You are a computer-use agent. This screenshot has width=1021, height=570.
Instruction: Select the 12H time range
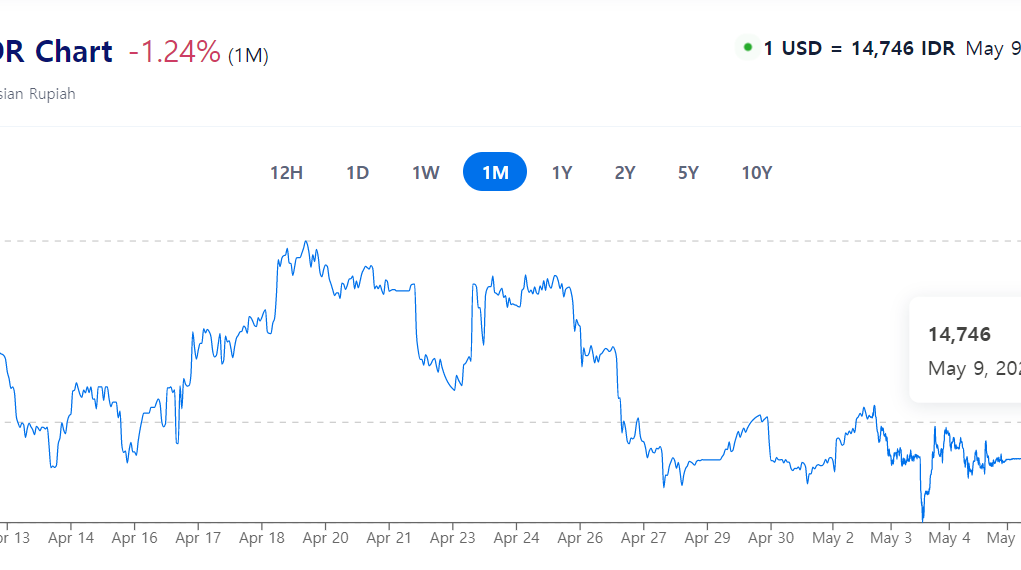pyautogui.click(x=286, y=172)
